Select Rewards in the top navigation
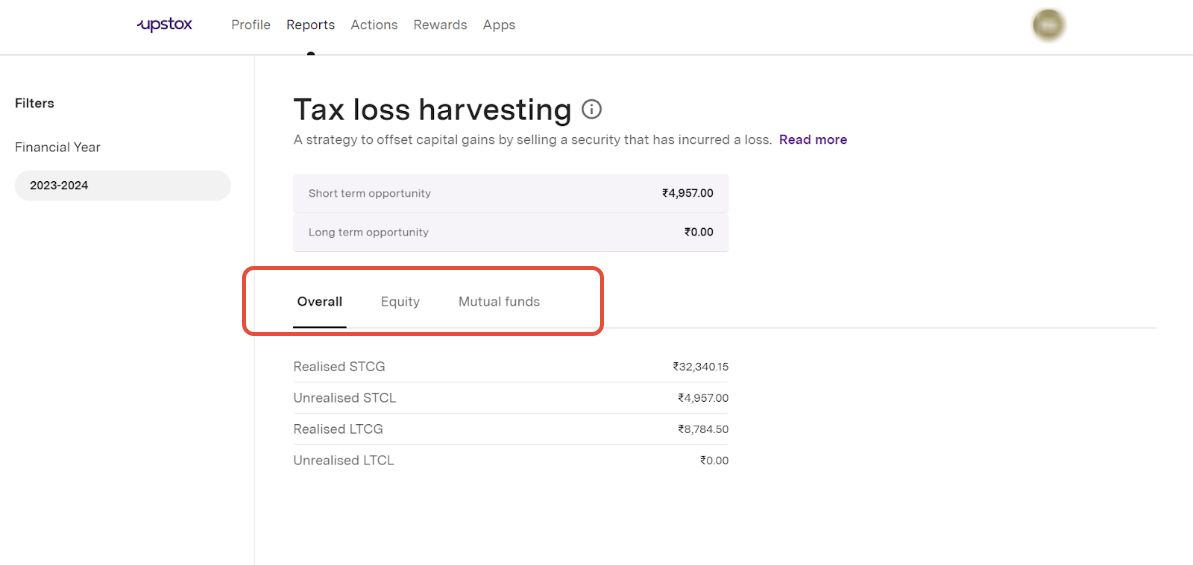The image size is (1193, 565). click(440, 25)
